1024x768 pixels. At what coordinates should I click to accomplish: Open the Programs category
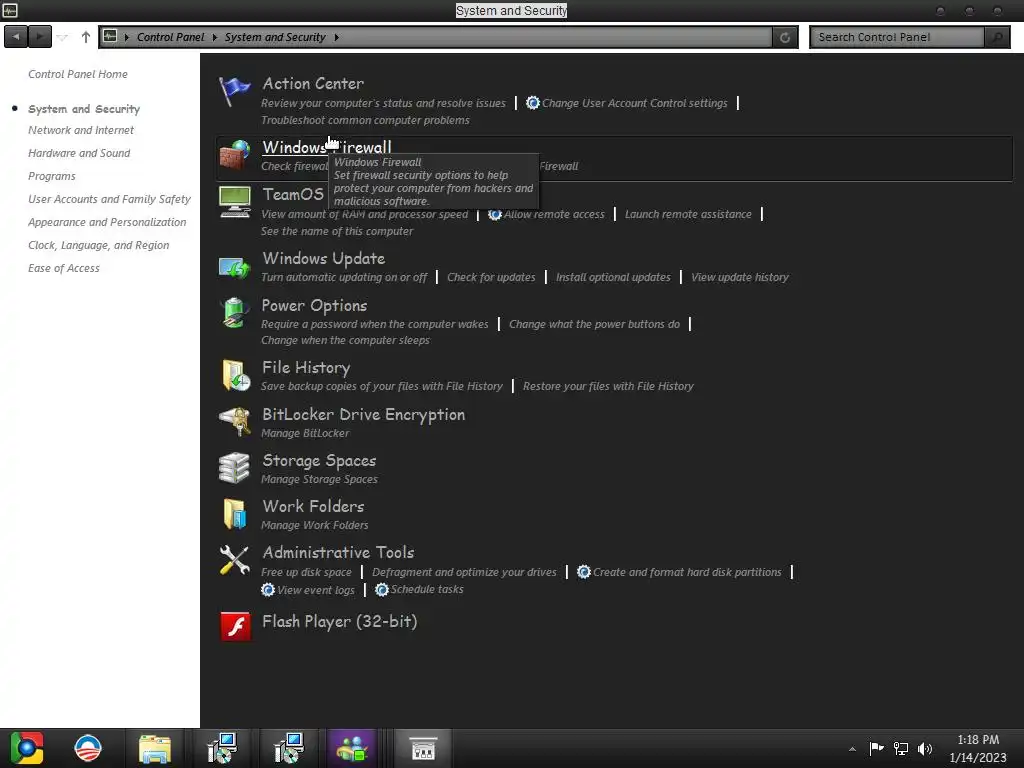click(x=52, y=176)
